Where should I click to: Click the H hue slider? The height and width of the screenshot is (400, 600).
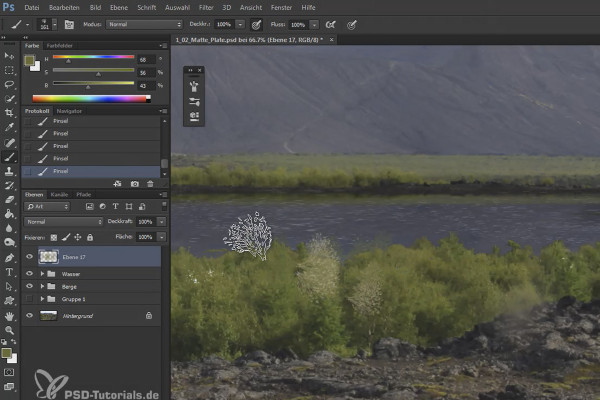point(93,57)
